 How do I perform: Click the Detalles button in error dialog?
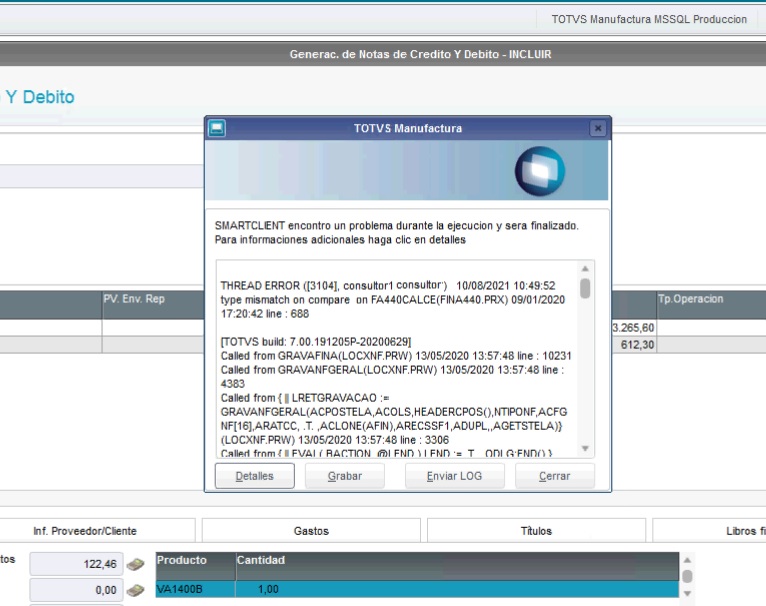[x=255, y=476]
